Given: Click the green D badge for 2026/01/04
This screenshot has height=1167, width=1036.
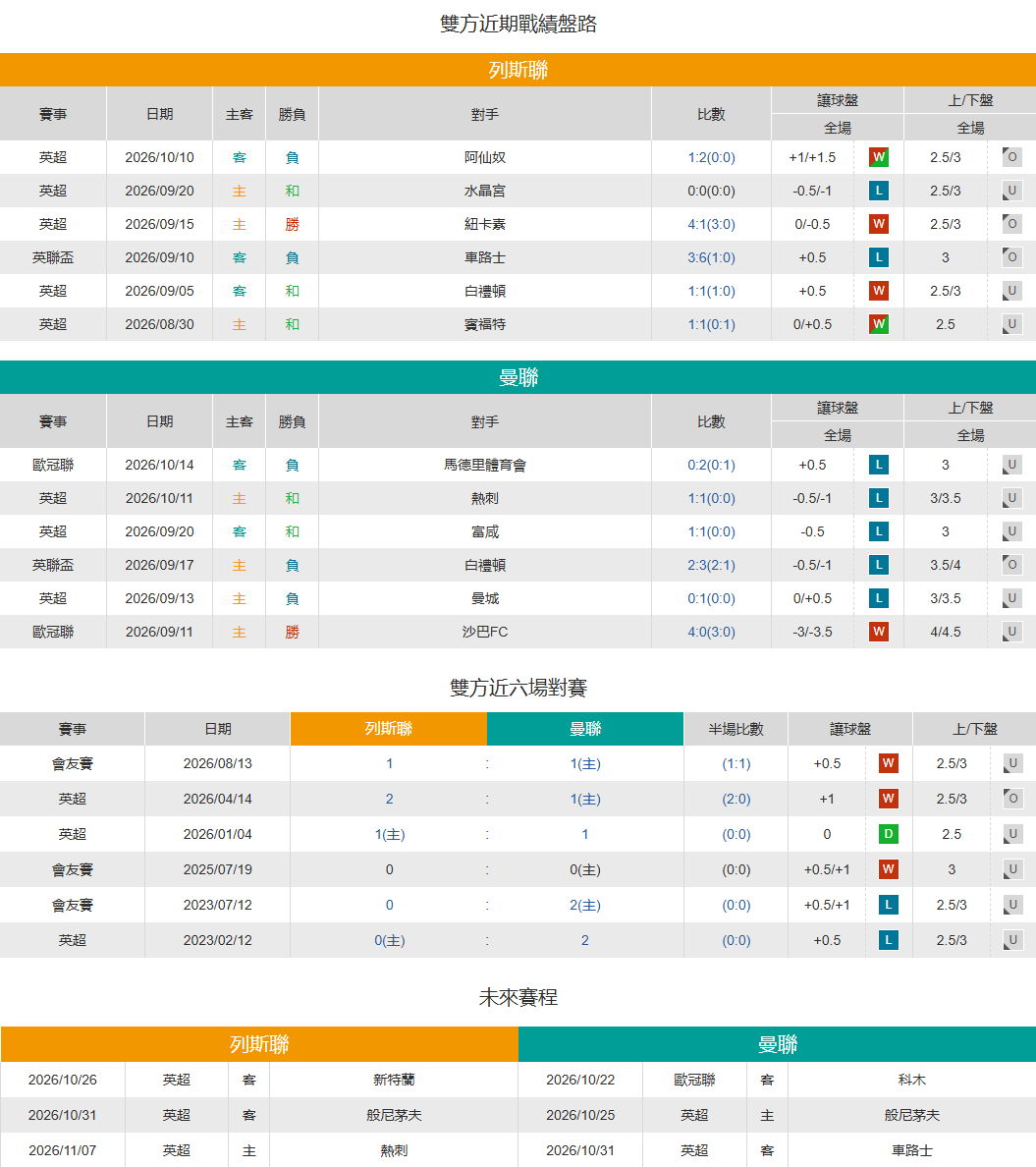Looking at the screenshot, I should [x=888, y=834].
